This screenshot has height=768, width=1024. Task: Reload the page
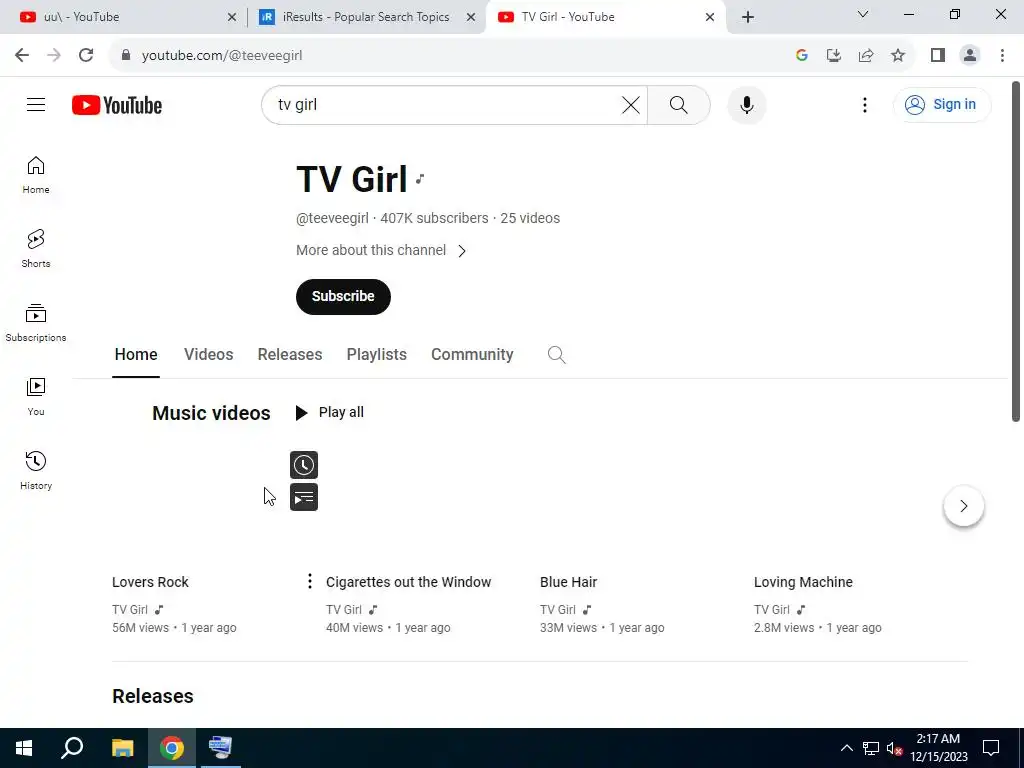point(86,56)
